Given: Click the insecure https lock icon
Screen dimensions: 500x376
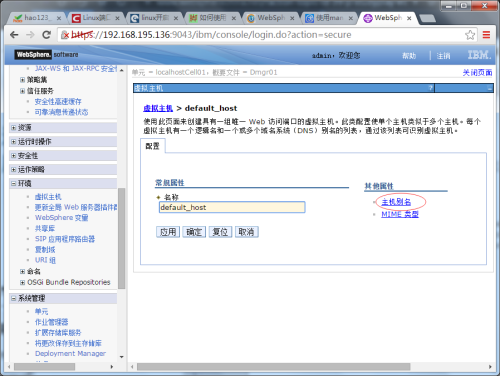Looking at the screenshot, I should [x=65, y=35].
